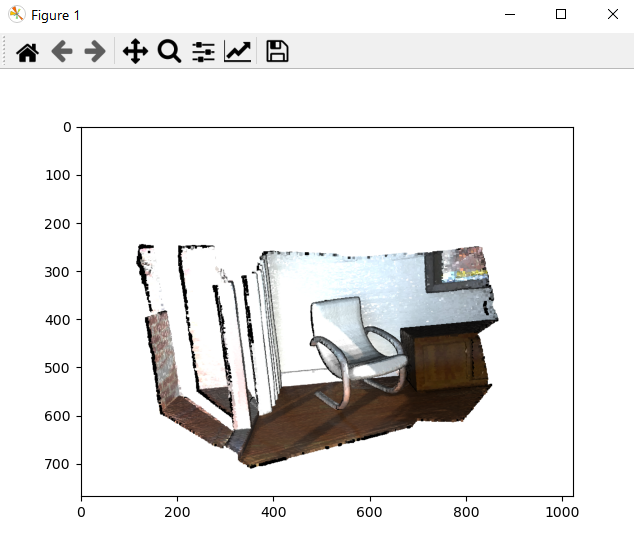Minimize the Figure 1 window
This screenshot has height=548, width=634.
[x=510, y=15]
